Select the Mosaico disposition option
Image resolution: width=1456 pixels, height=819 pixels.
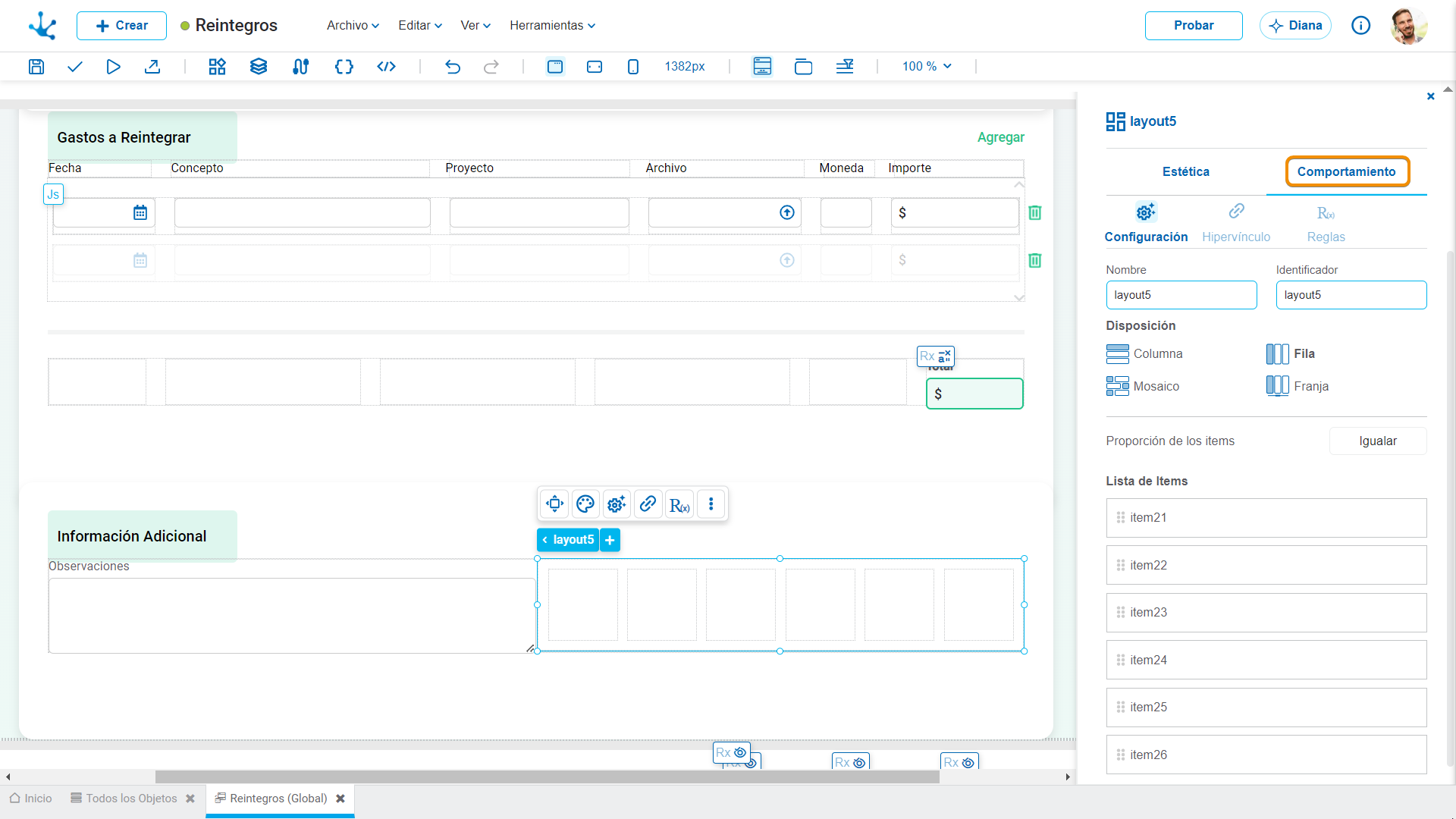1143,387
